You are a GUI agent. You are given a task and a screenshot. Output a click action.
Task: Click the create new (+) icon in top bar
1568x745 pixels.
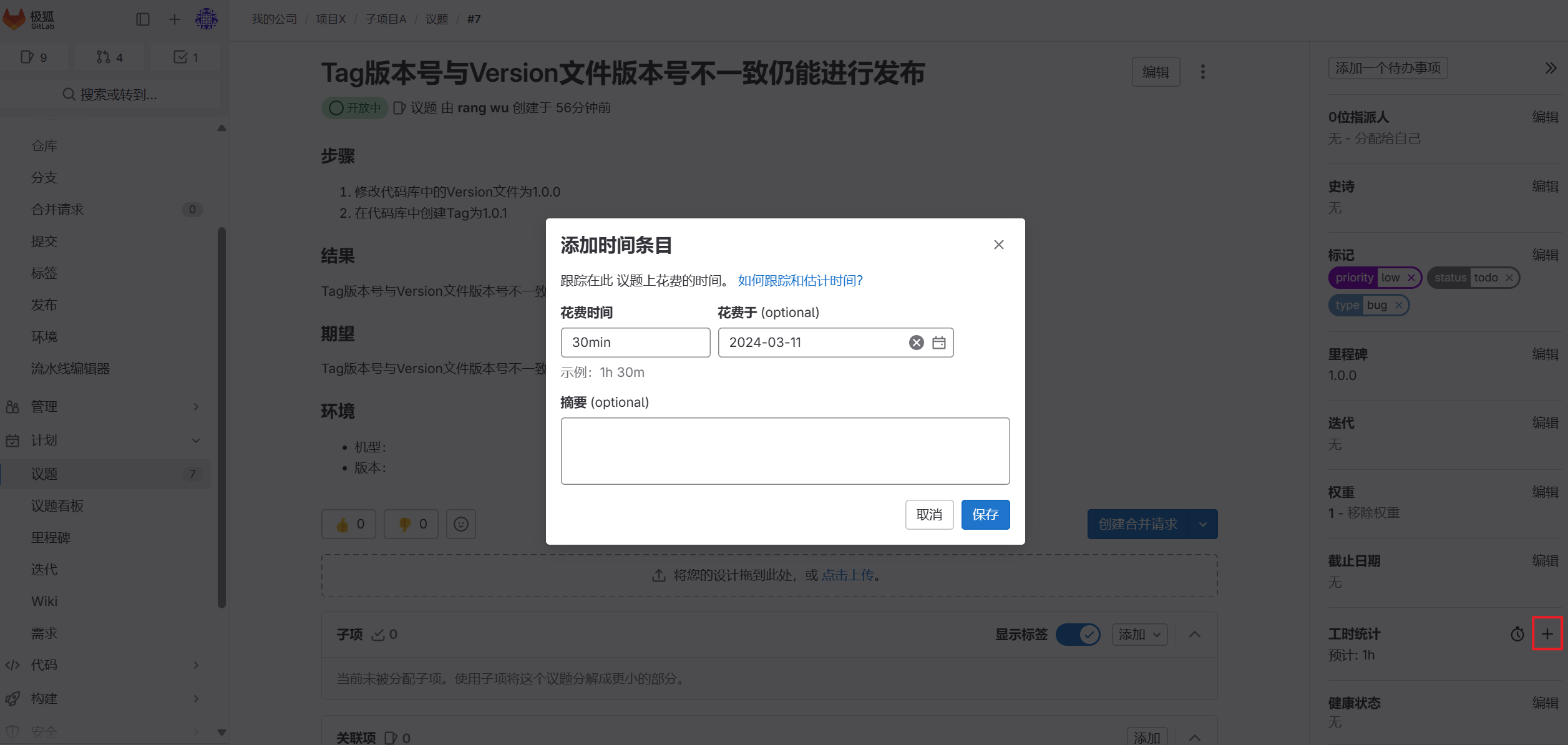174,19
